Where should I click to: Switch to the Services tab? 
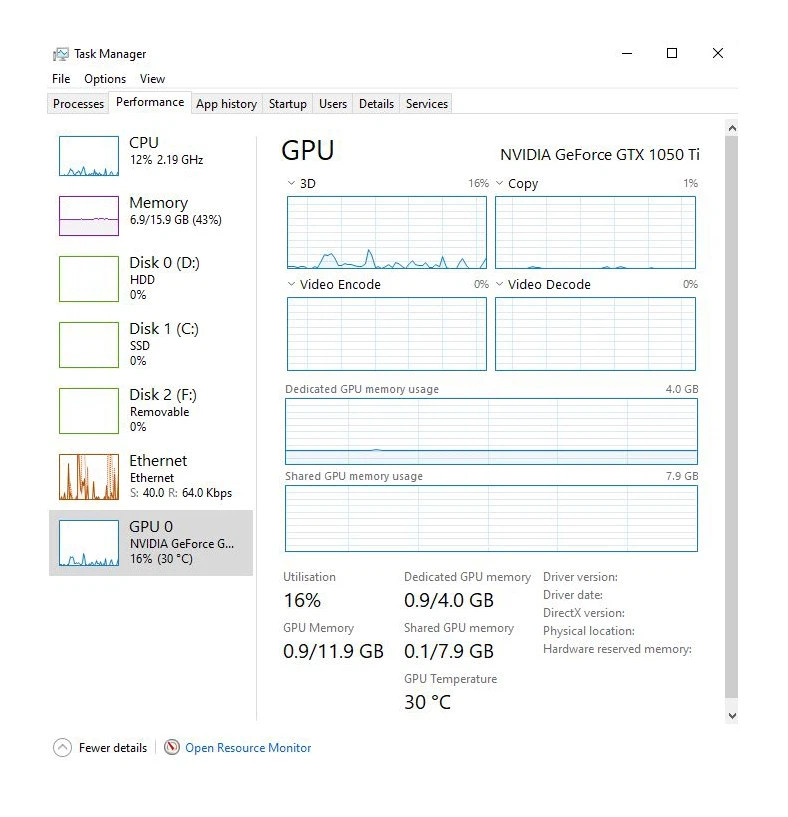[427, 104]
